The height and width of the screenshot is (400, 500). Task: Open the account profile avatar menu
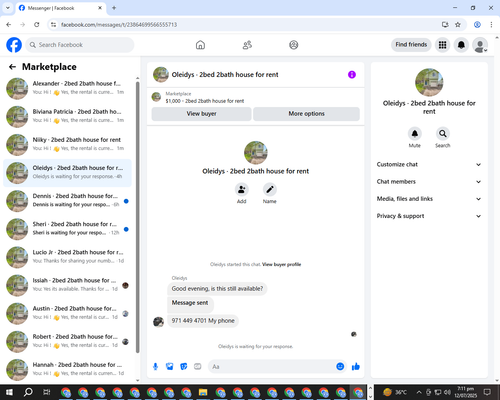pyautogui.click(x=480, y=45)
